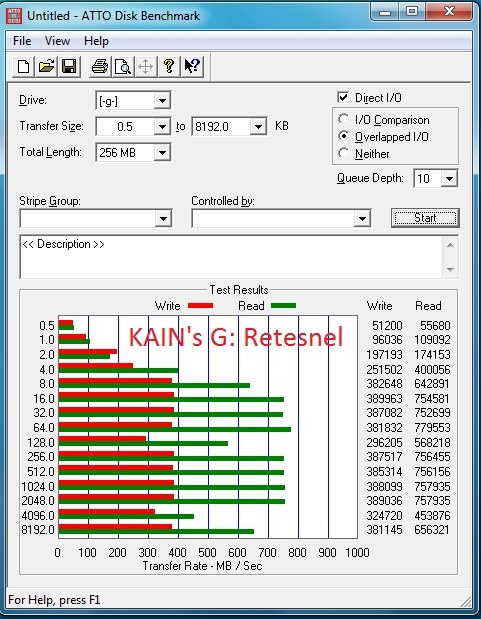
Task: Open a file with the folder icon
Action: pos(46,66)
